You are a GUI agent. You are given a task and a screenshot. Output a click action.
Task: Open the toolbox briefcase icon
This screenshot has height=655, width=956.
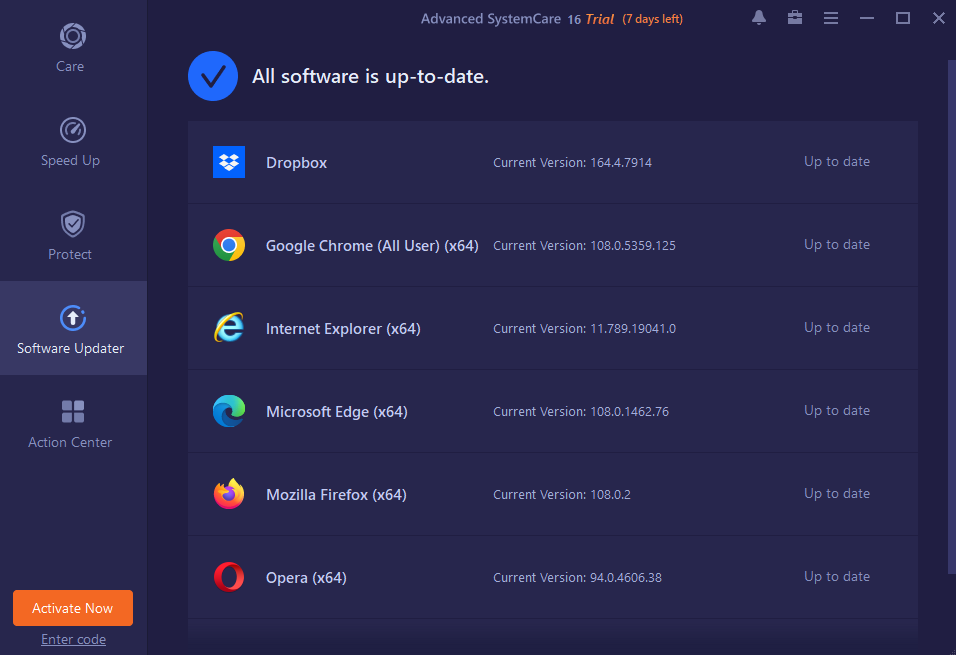794,18
